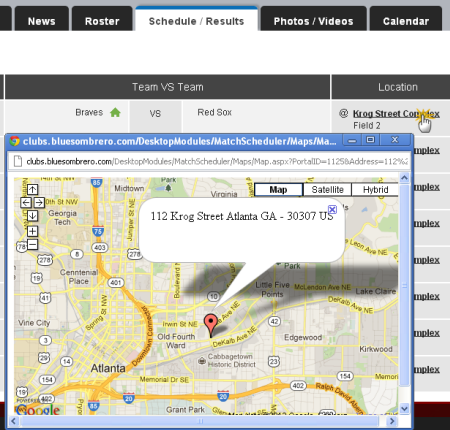450x430 pixels.
Task: Maximize the map popup window
Action: tap(370, 140)
